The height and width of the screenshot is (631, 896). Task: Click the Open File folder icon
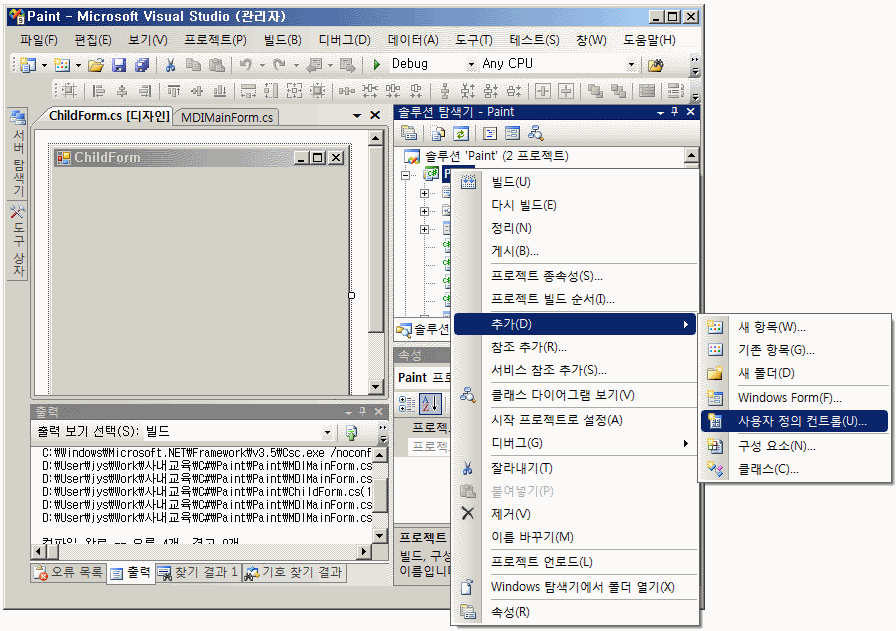tap(96, 65)
